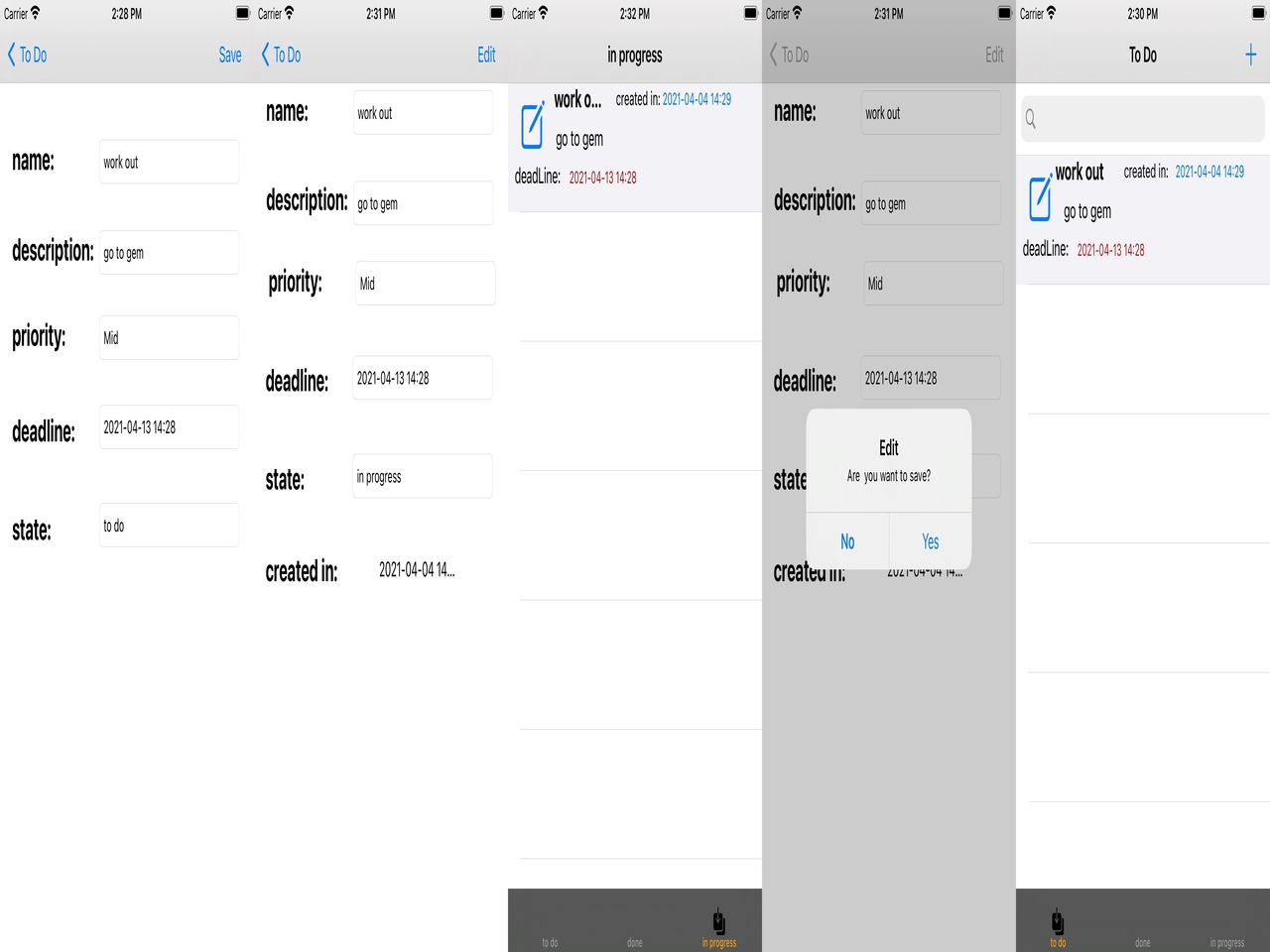Tap the plus icon to add a task
The image size is (1270, 952).
(x=1250, y=56)
